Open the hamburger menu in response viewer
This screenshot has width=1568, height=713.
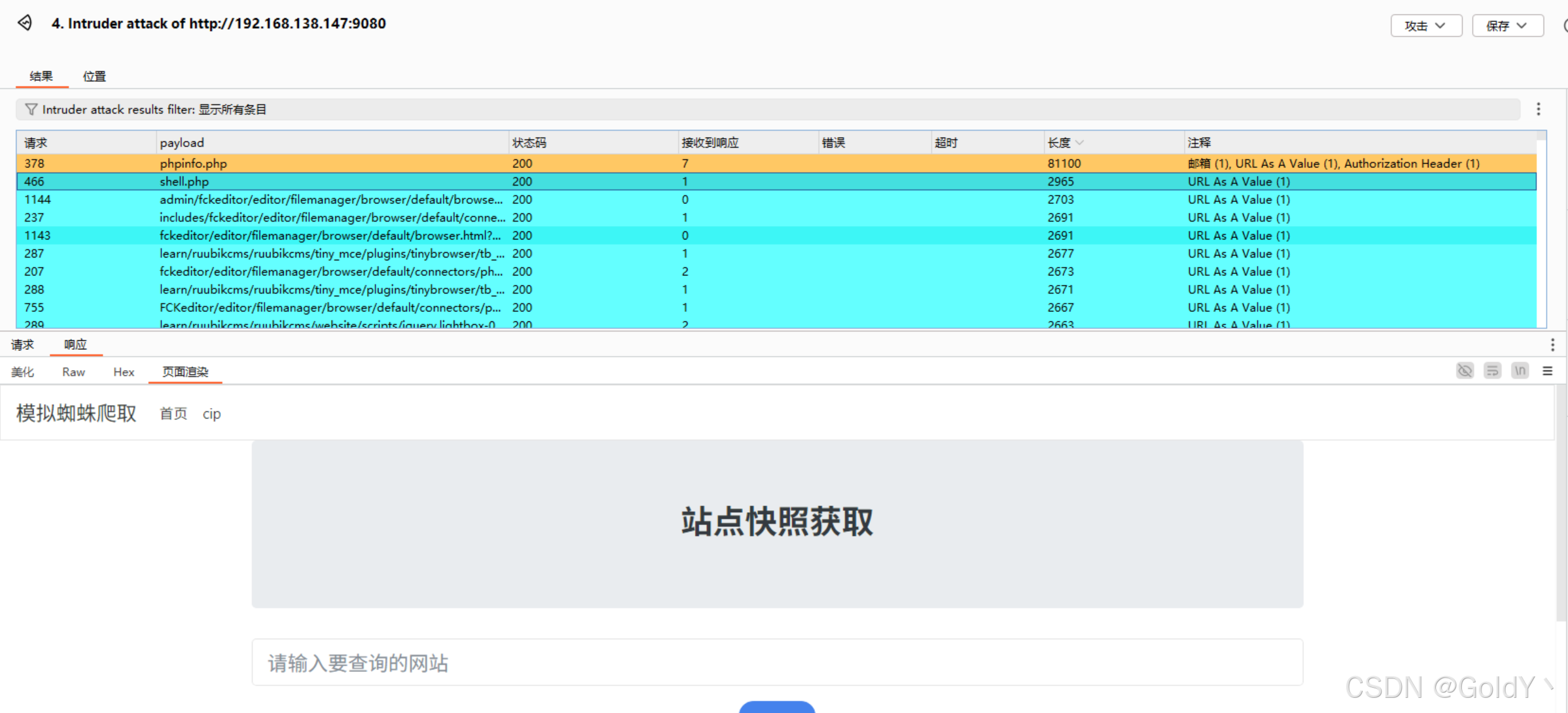coord(1547,371)
